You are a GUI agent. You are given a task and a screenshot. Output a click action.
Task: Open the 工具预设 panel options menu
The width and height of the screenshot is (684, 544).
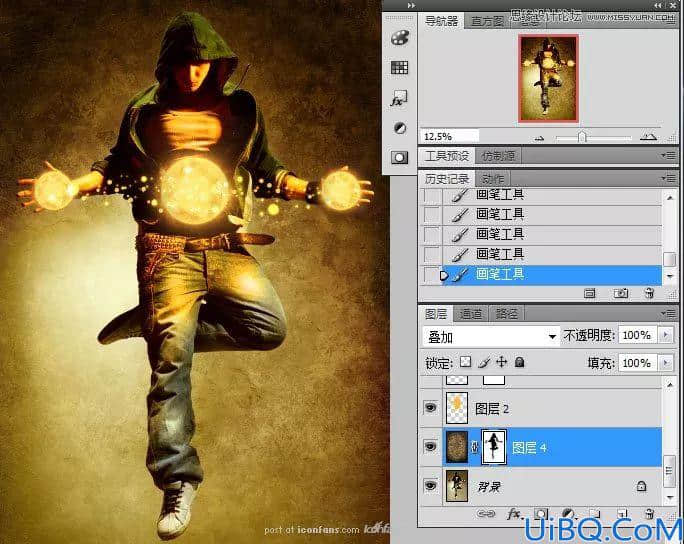point(668,155)
